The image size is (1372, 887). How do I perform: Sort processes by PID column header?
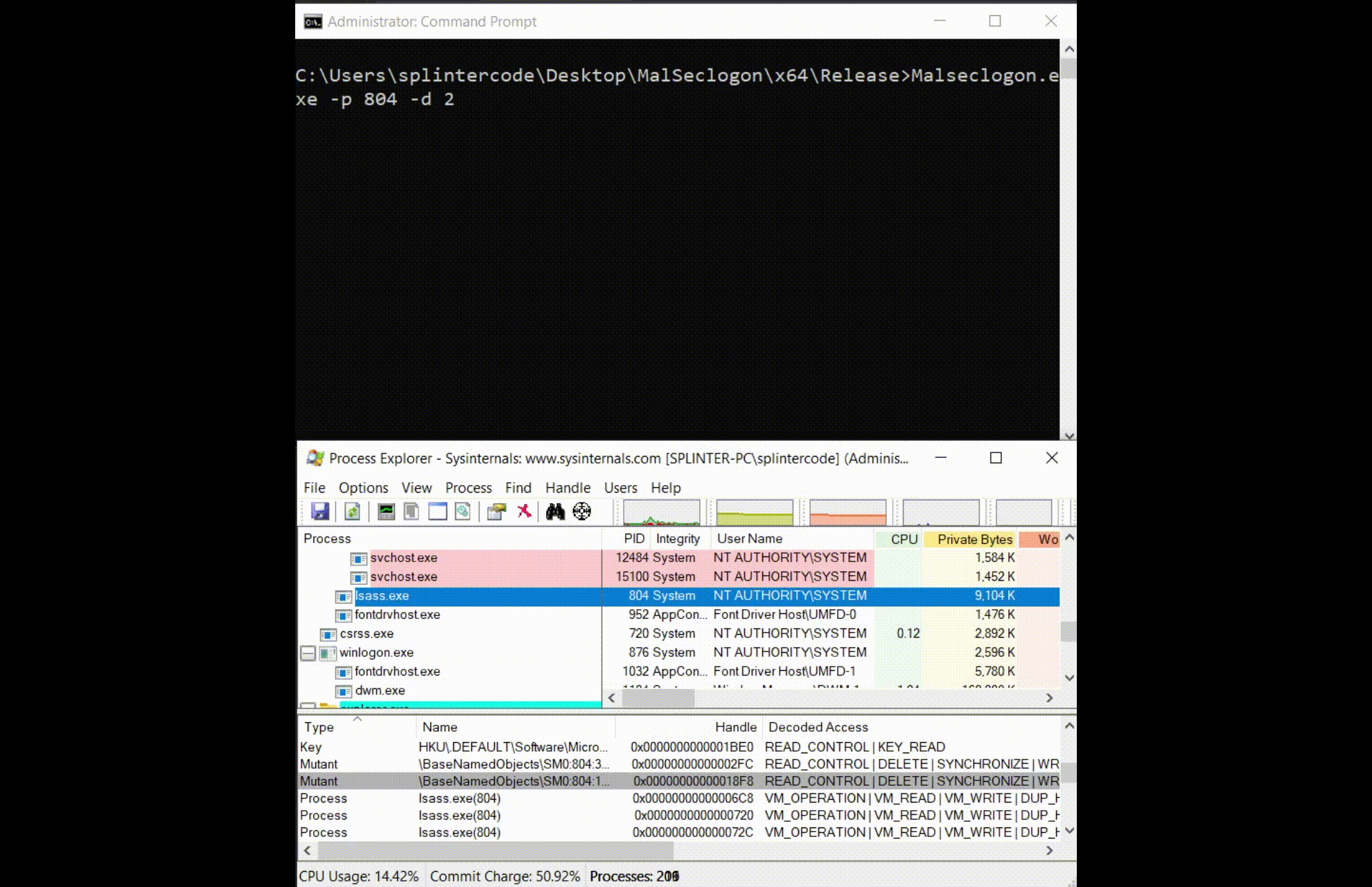pos(633,538)
